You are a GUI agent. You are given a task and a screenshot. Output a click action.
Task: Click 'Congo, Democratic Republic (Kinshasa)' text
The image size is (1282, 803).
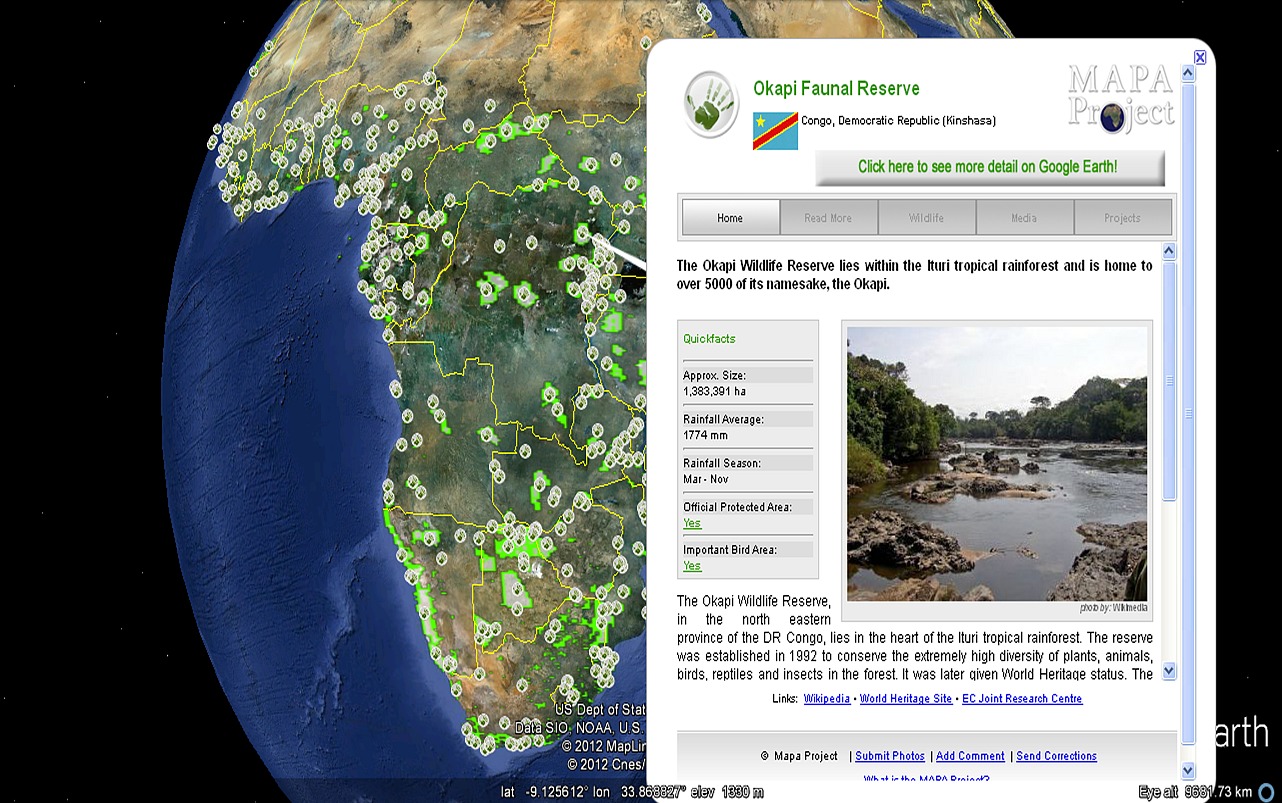point(898,121)
